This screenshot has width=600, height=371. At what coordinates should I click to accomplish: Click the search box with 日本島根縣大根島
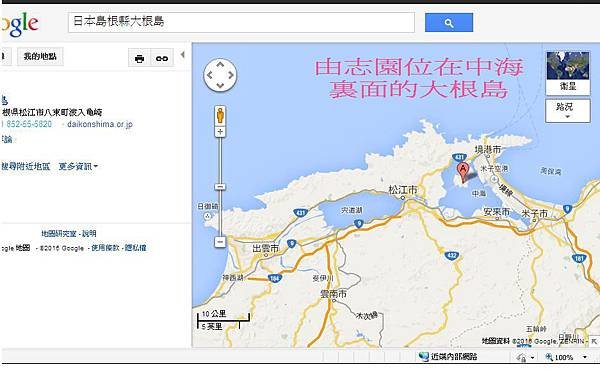point(241,22)
